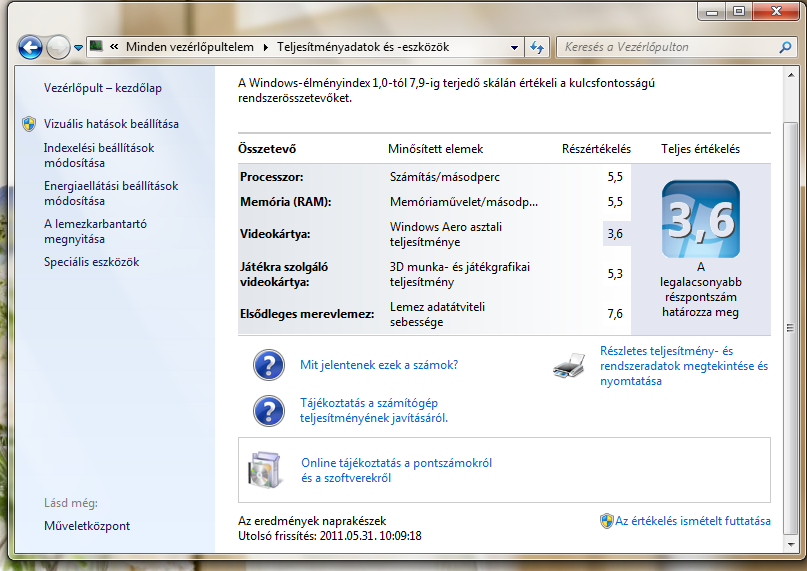807x571 pixels.
Task: Click the 'Részértékelés' column header
Action: point(596,149)
